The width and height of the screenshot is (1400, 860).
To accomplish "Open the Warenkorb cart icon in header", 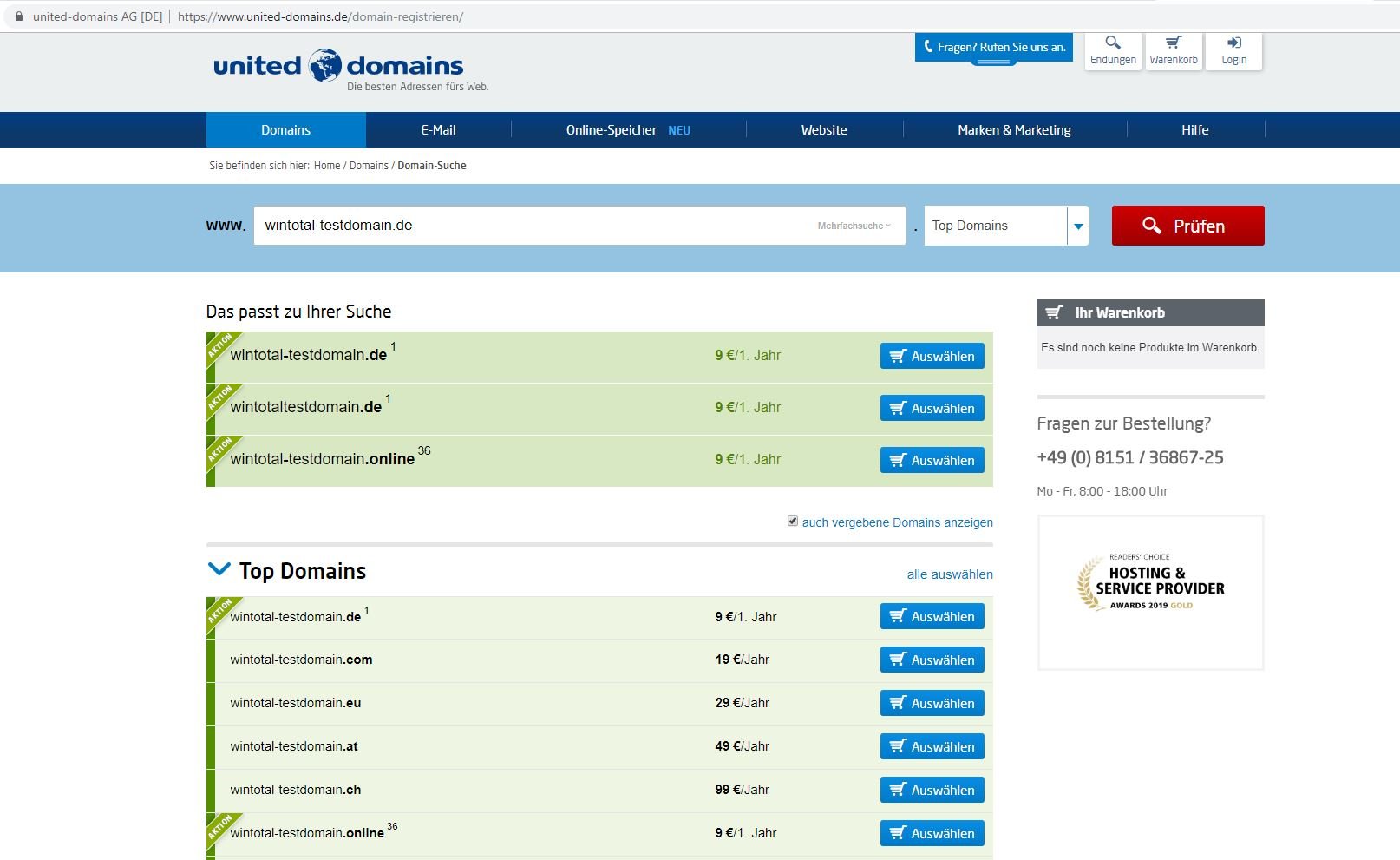I will coord(1174,43).
